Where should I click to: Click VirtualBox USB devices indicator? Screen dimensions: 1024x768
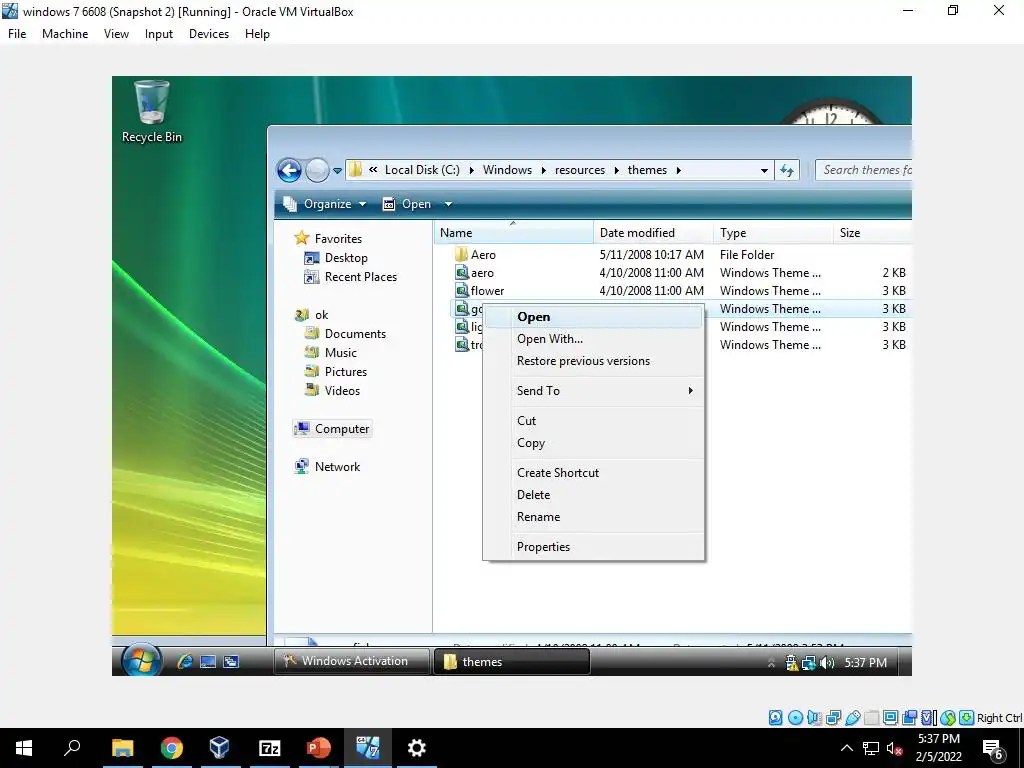pyautogui.click(x=852, y=718)
